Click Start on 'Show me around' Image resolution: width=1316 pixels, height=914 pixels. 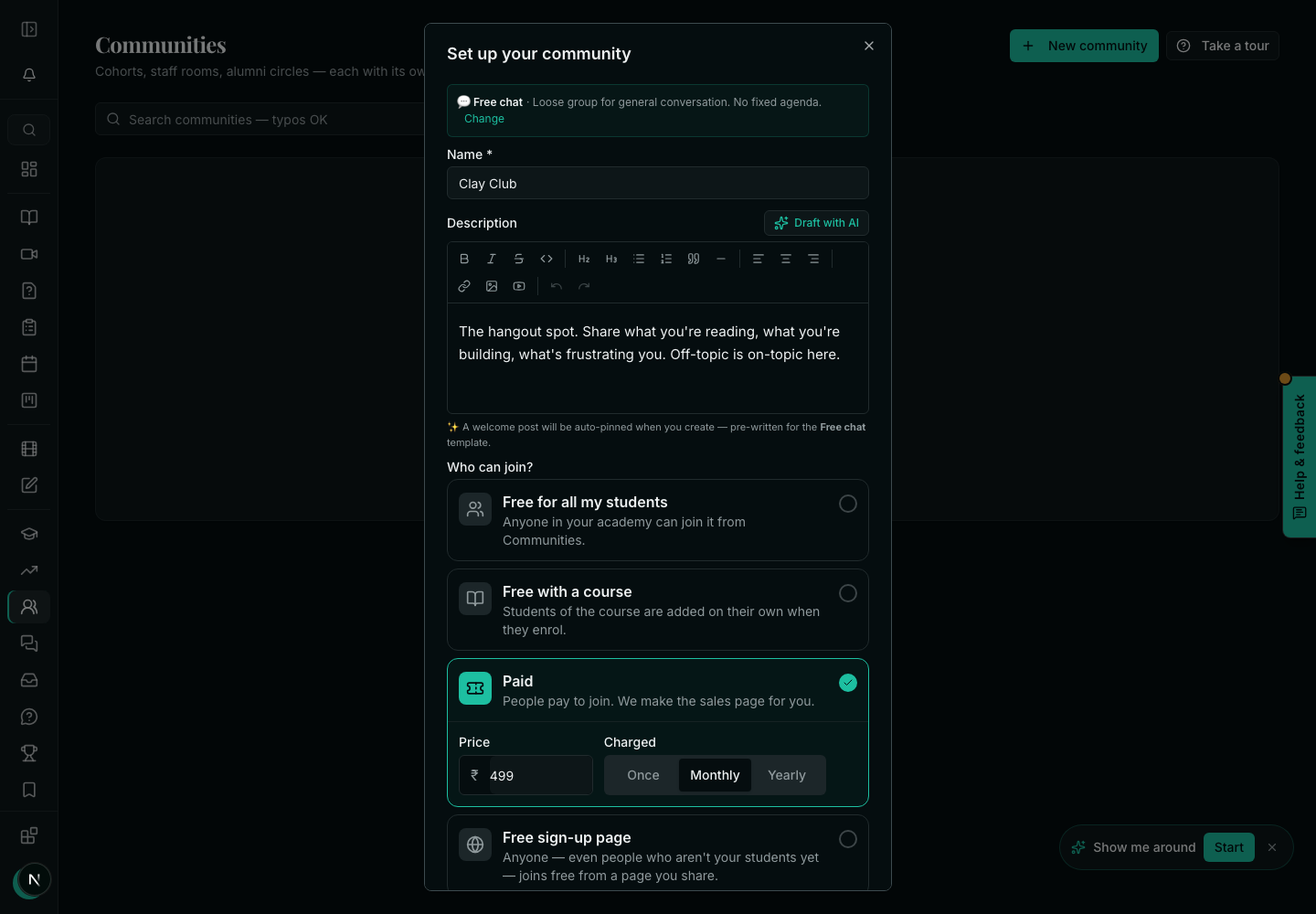coord(1229,847)
